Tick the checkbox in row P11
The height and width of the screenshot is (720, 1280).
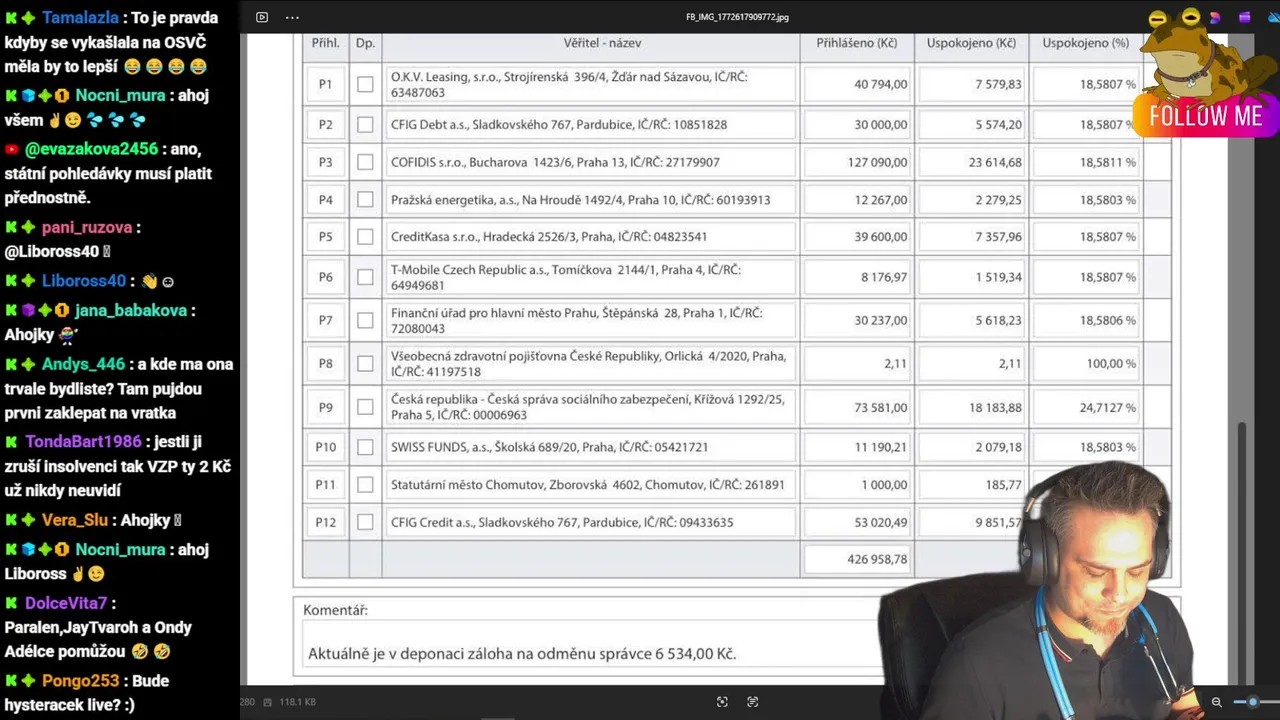pyautogui.click(x=365, y=484)
